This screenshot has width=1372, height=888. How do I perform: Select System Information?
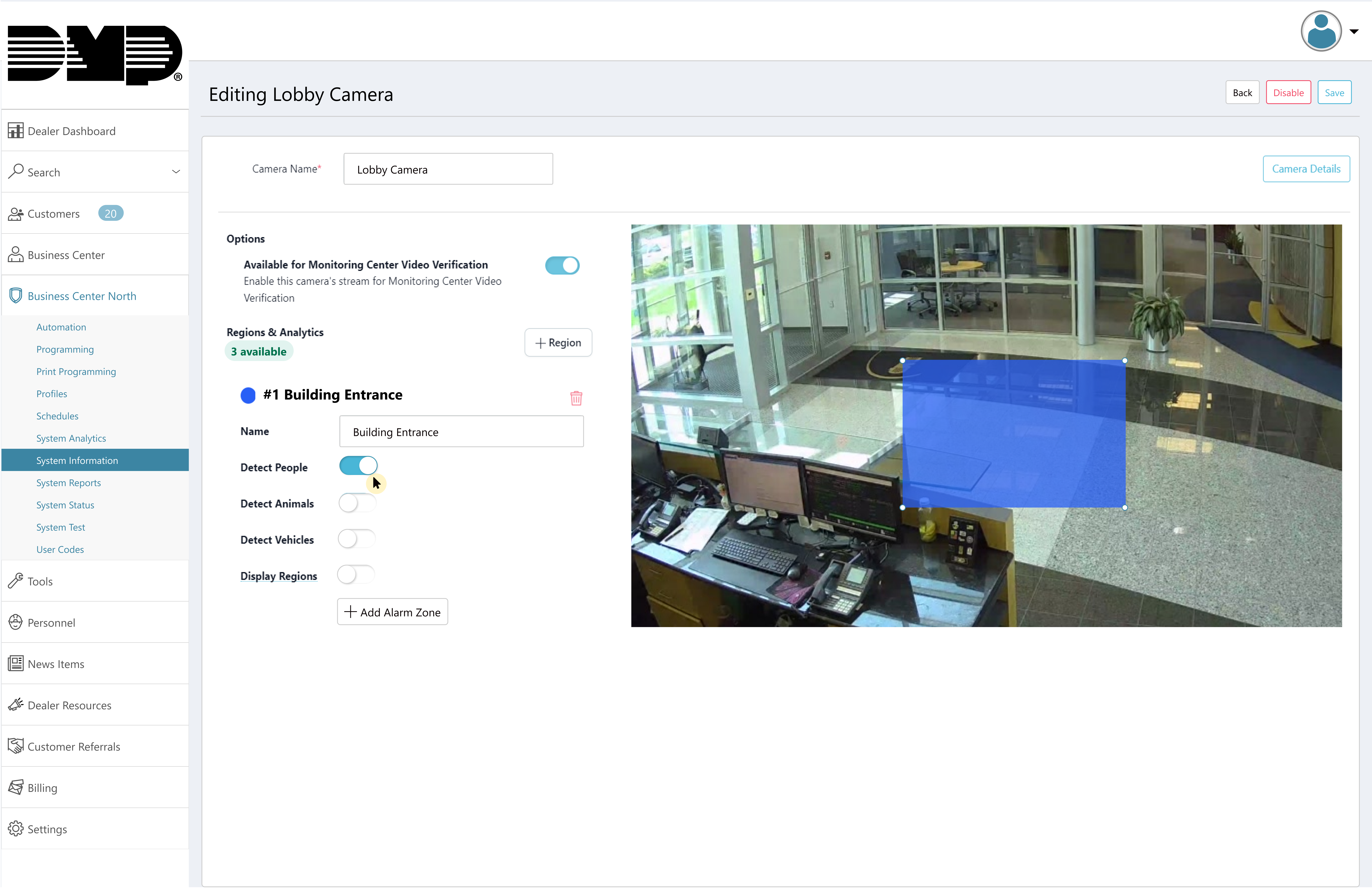pos(95,460)
